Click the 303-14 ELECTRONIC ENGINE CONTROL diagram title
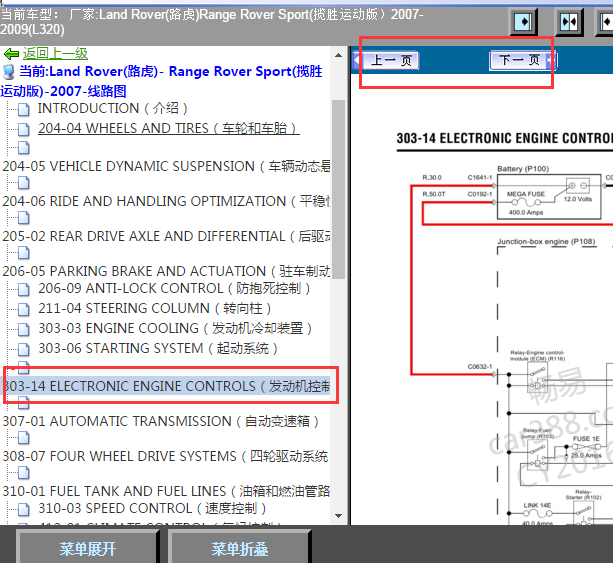 coord(505,138)
